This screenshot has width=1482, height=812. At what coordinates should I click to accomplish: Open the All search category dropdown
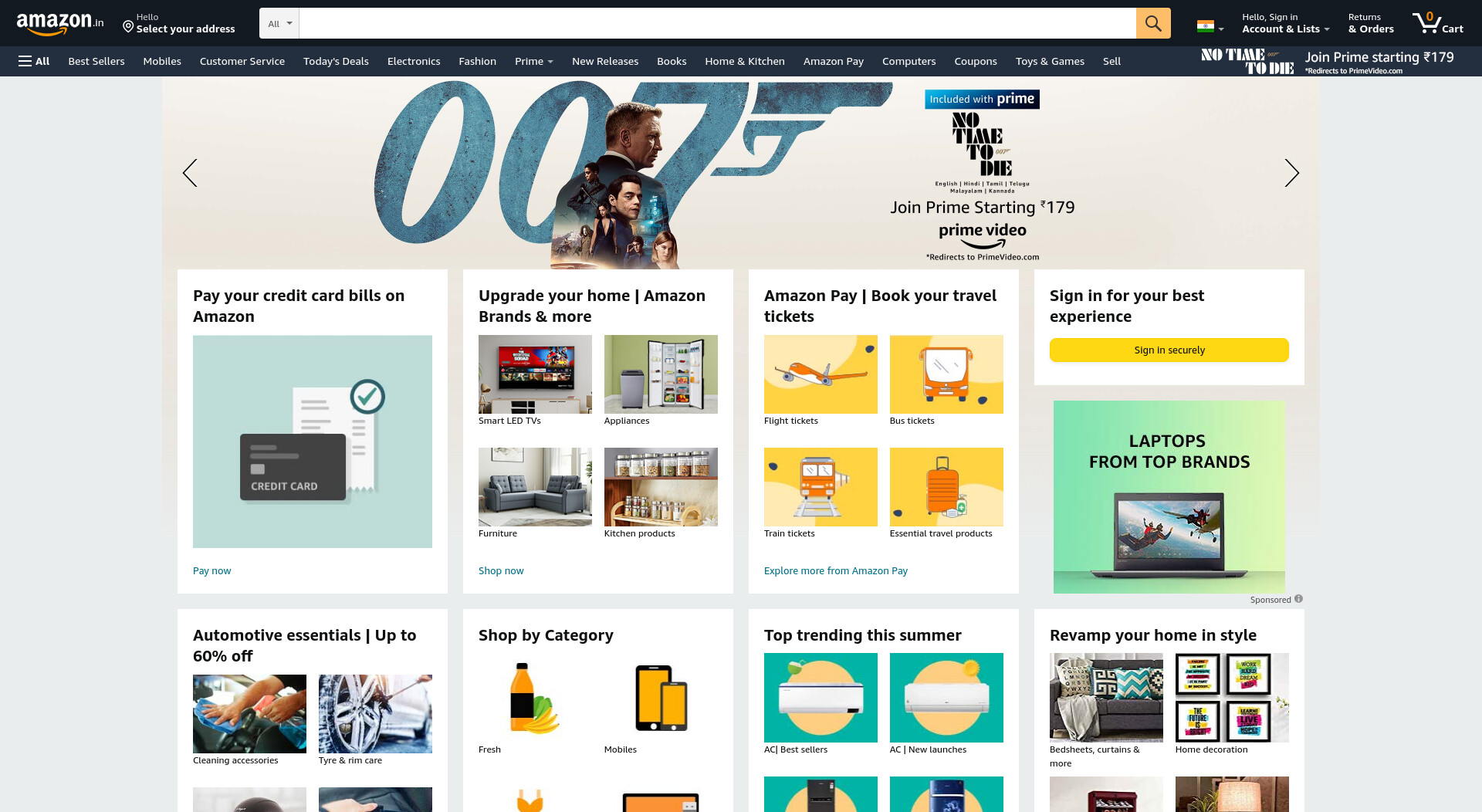(279, 23)
